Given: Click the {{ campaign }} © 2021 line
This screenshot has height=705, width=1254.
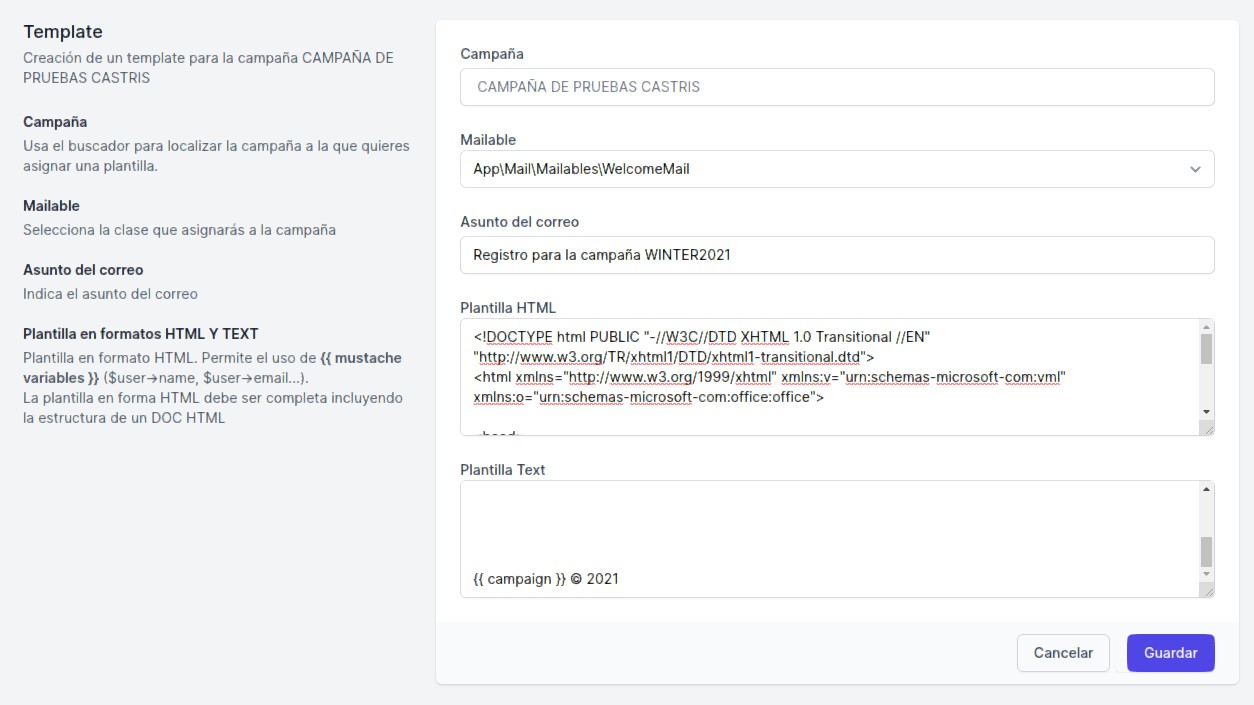Looking at the screenshot, I should [546, 578].
